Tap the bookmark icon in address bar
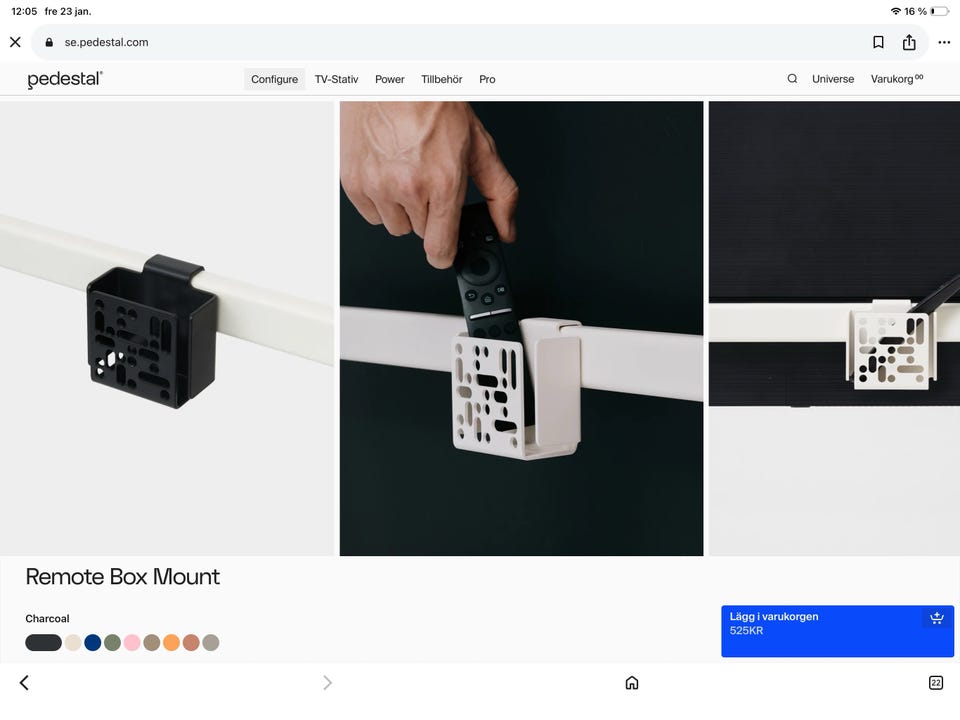This screenshot has width=960, height=720. coord(878,42)
